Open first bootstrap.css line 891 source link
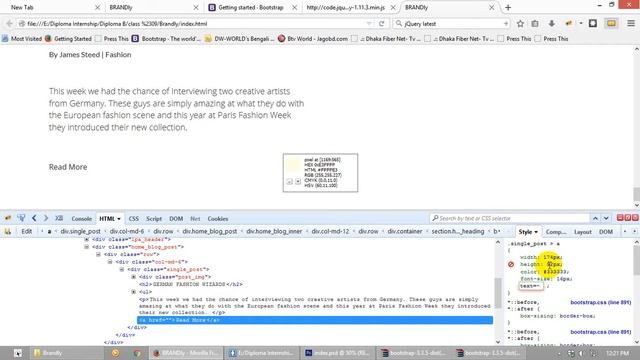Image resolution: width=640 pixels, height=360 pixels. point(600,302)
